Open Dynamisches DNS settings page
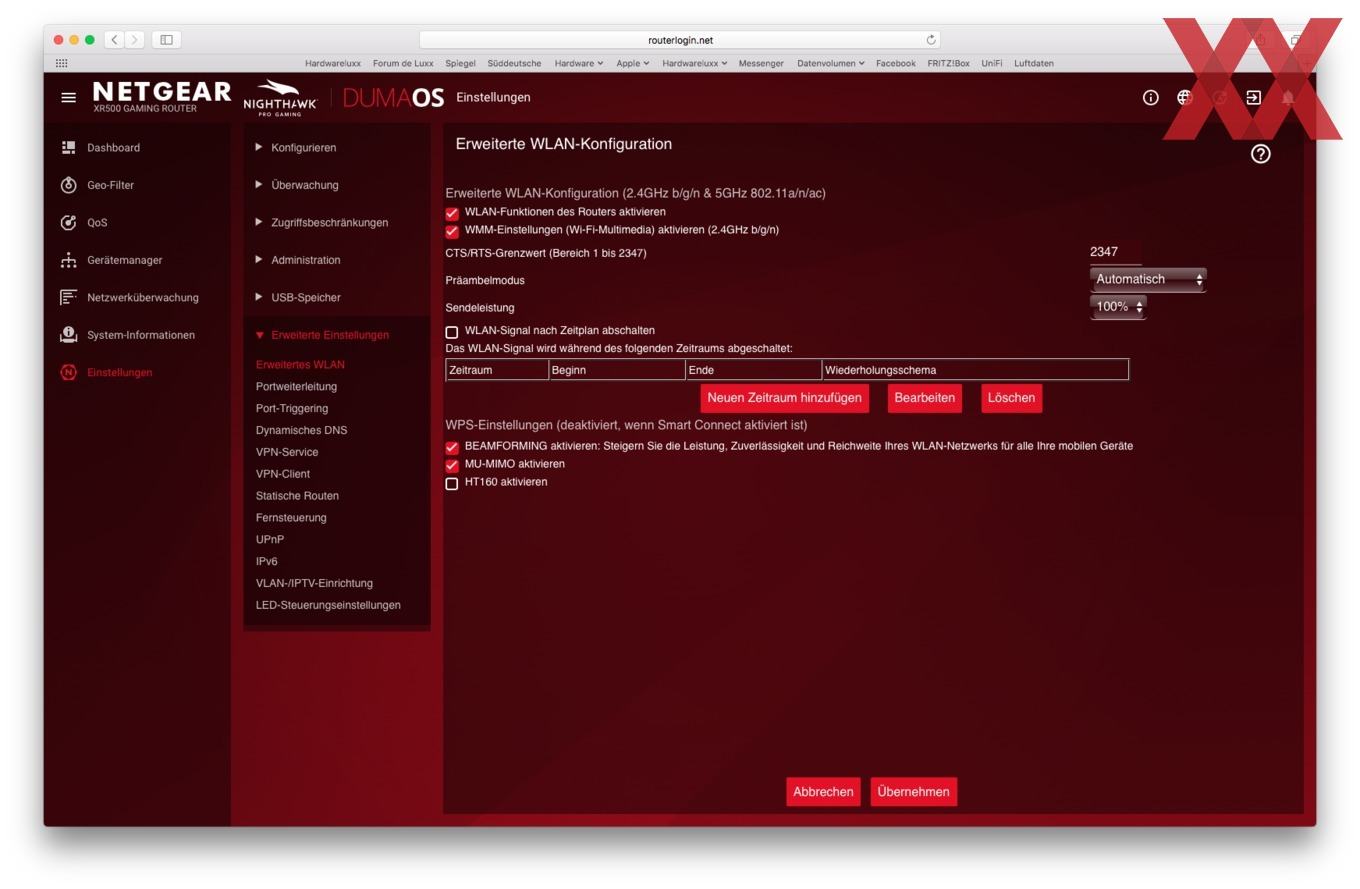Screen dimensions: 1360x889 click(x=301, y=431)
